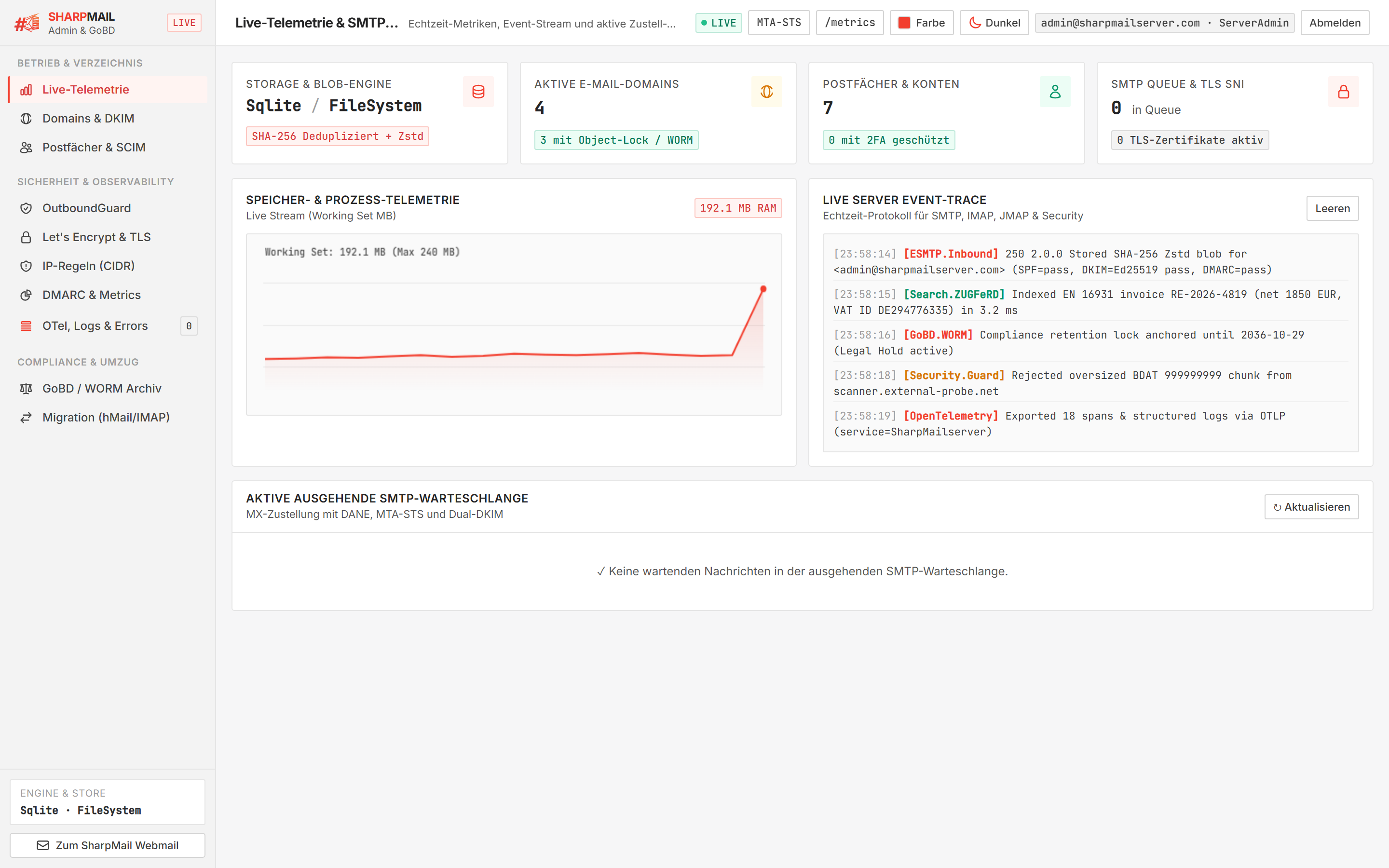Screen dimensions: 1389x868
Task: Open Live-Telemetrie in the sidebar
Action: pyautogui.click(x=108, y=90)
